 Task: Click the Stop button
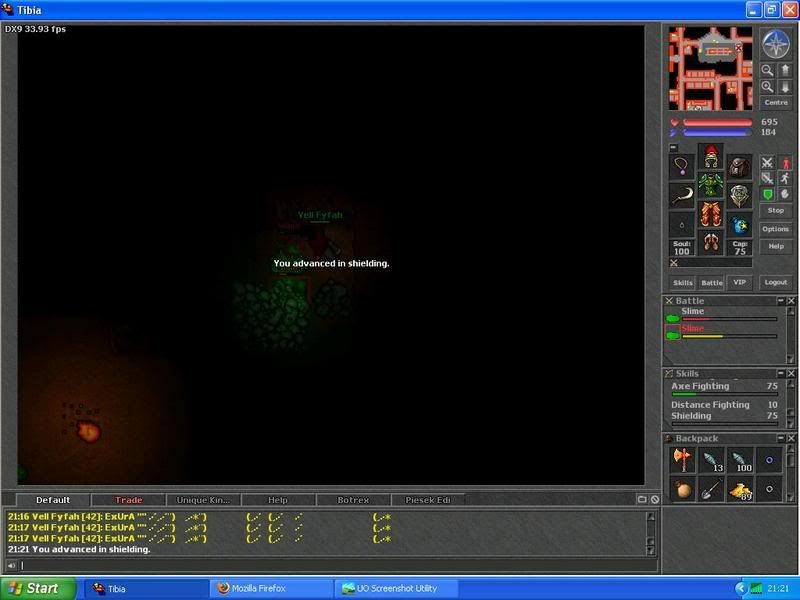pos(776,210)
